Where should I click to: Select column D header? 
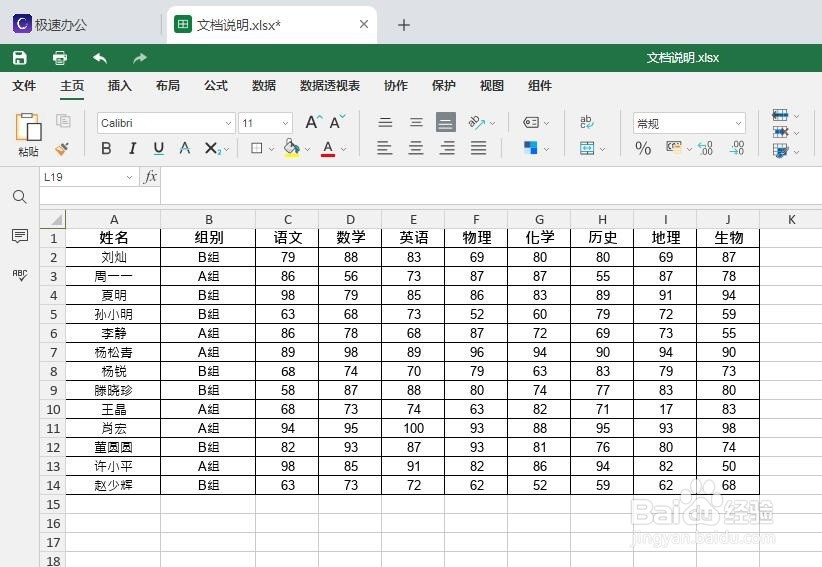point(350,220)
